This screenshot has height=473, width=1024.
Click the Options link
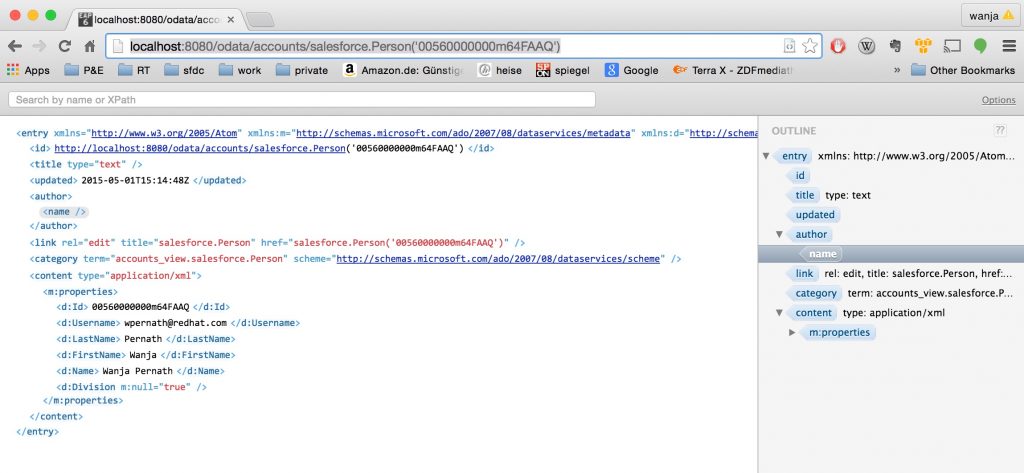coord(999,100)
